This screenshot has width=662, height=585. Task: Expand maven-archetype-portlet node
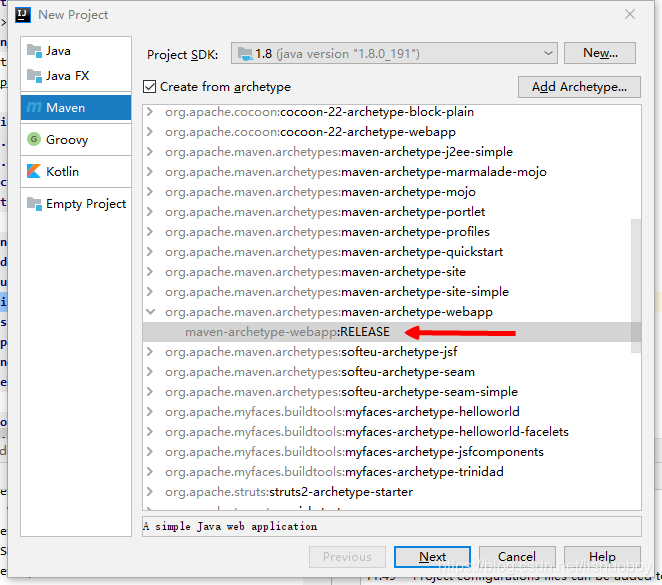click(x=150, y=211)
